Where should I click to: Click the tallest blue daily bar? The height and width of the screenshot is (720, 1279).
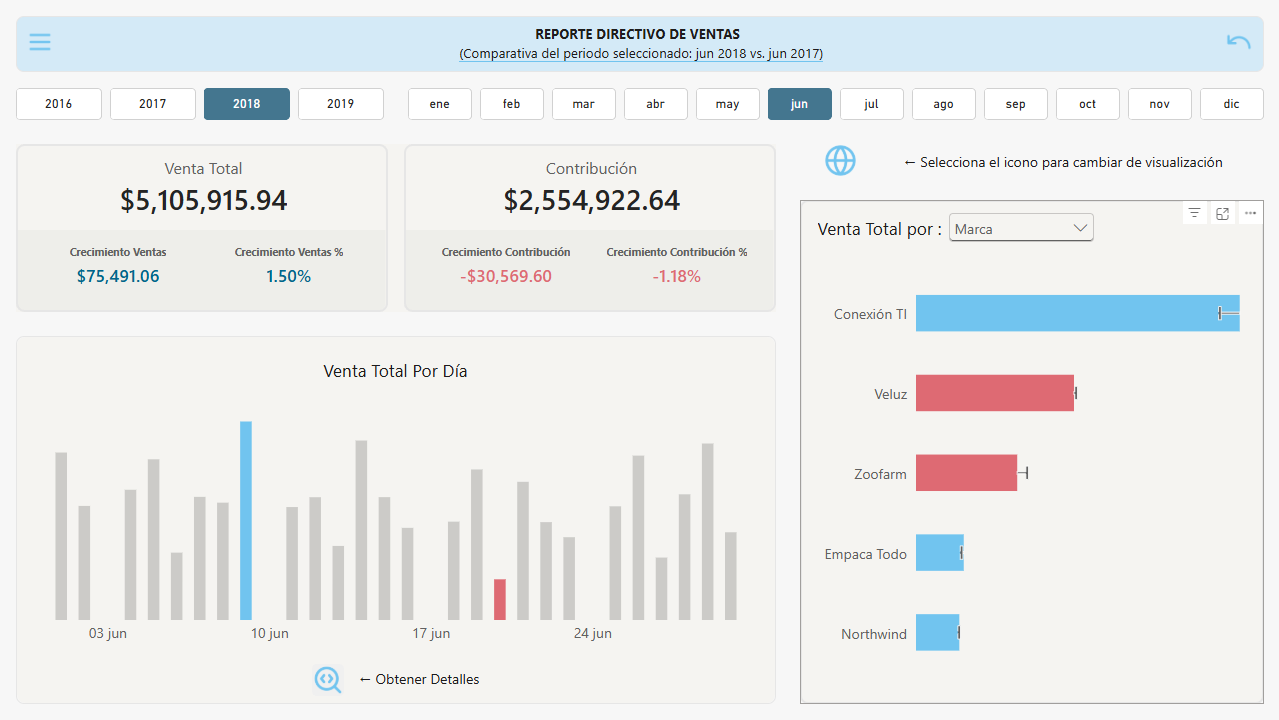[x=246, y=520]
